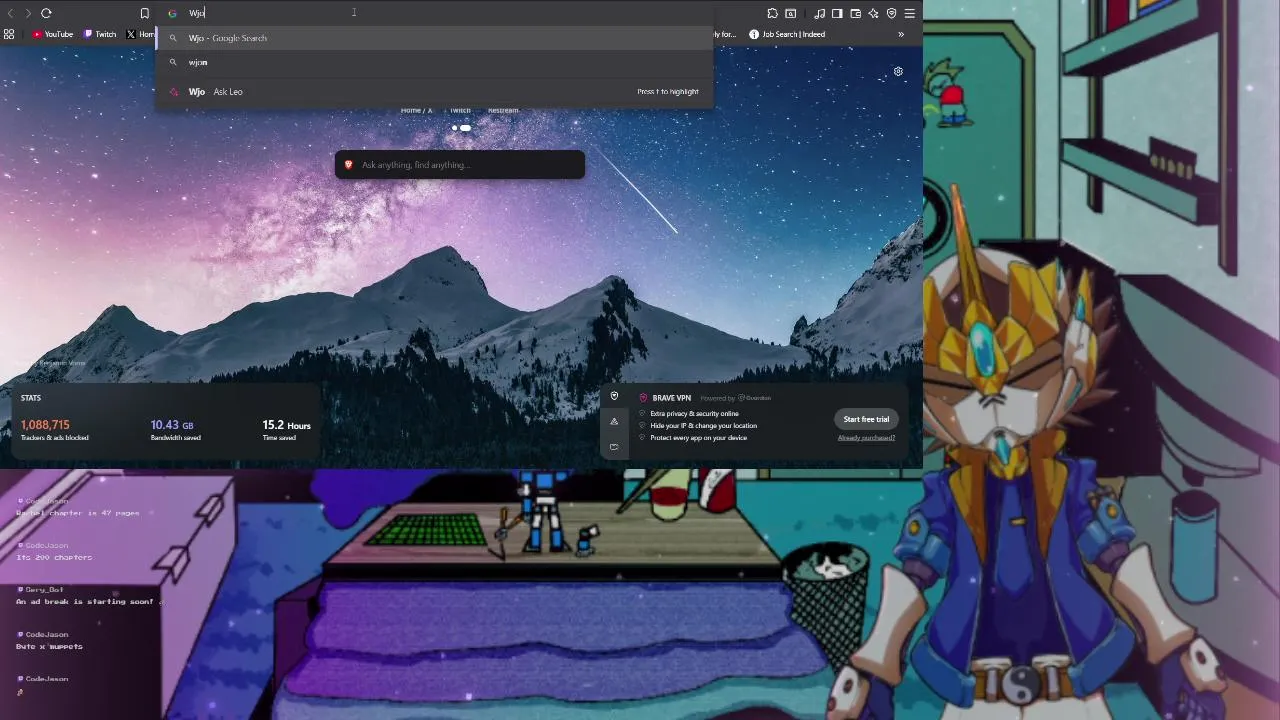Go back with the browser back arrow
This screenshot has height=720, width=1280.
click(11, 13)
